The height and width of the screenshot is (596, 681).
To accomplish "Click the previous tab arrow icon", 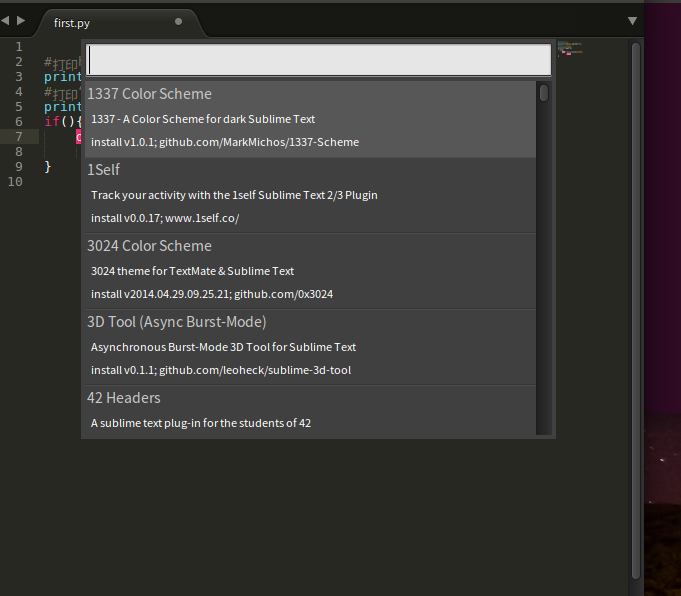I will (x=5, y=20).
